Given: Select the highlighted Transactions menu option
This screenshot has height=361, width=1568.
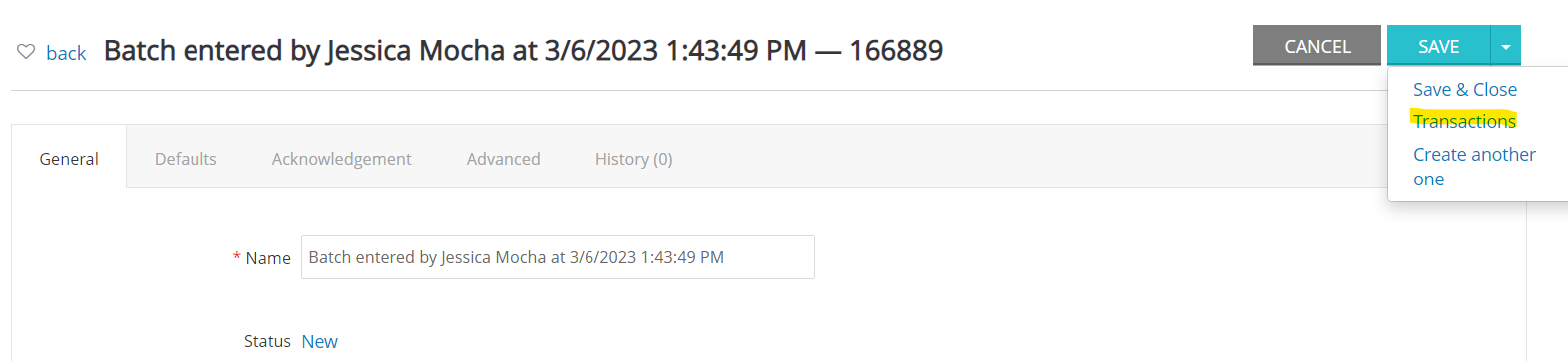Looking at the screenshot, I should [x=1464, y=121].
